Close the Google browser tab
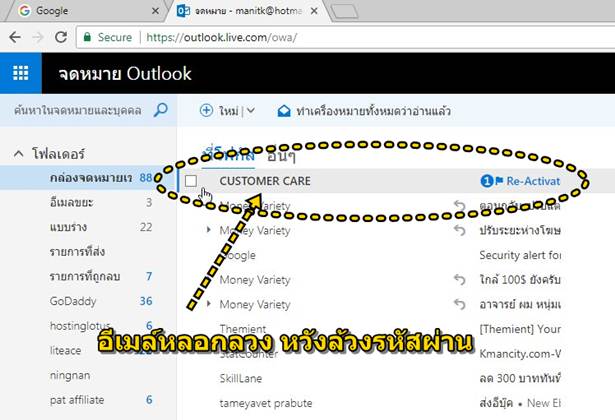The image size is (615, 420). (x=155, y=11)
